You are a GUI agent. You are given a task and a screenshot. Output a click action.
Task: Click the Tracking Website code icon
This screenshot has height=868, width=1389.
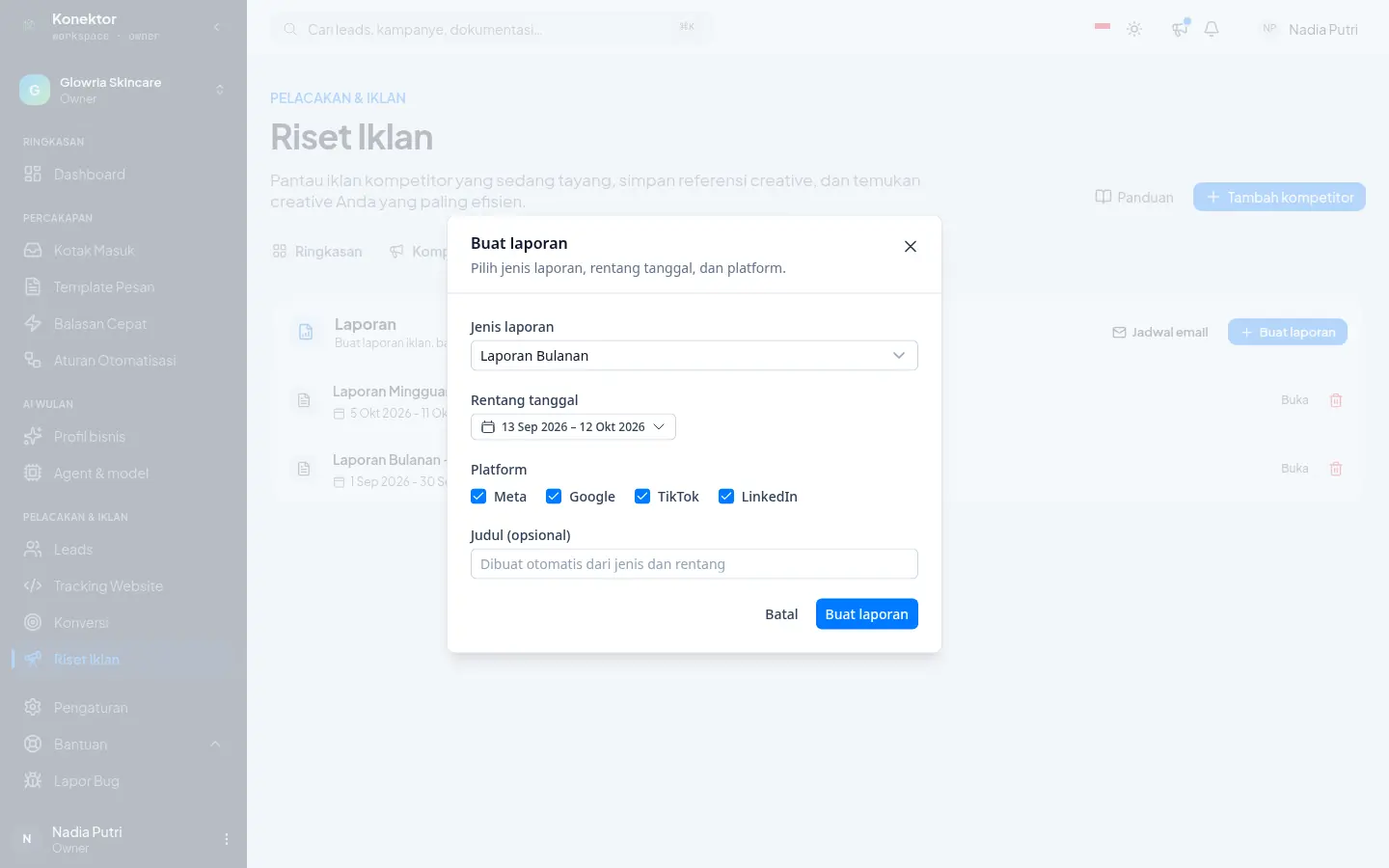pos(33,586)
